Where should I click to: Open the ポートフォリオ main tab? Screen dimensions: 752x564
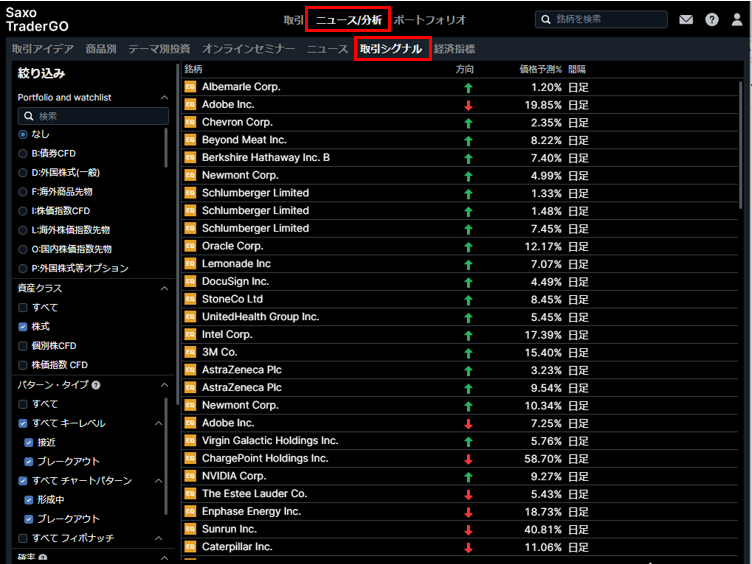tap(430, 20)
